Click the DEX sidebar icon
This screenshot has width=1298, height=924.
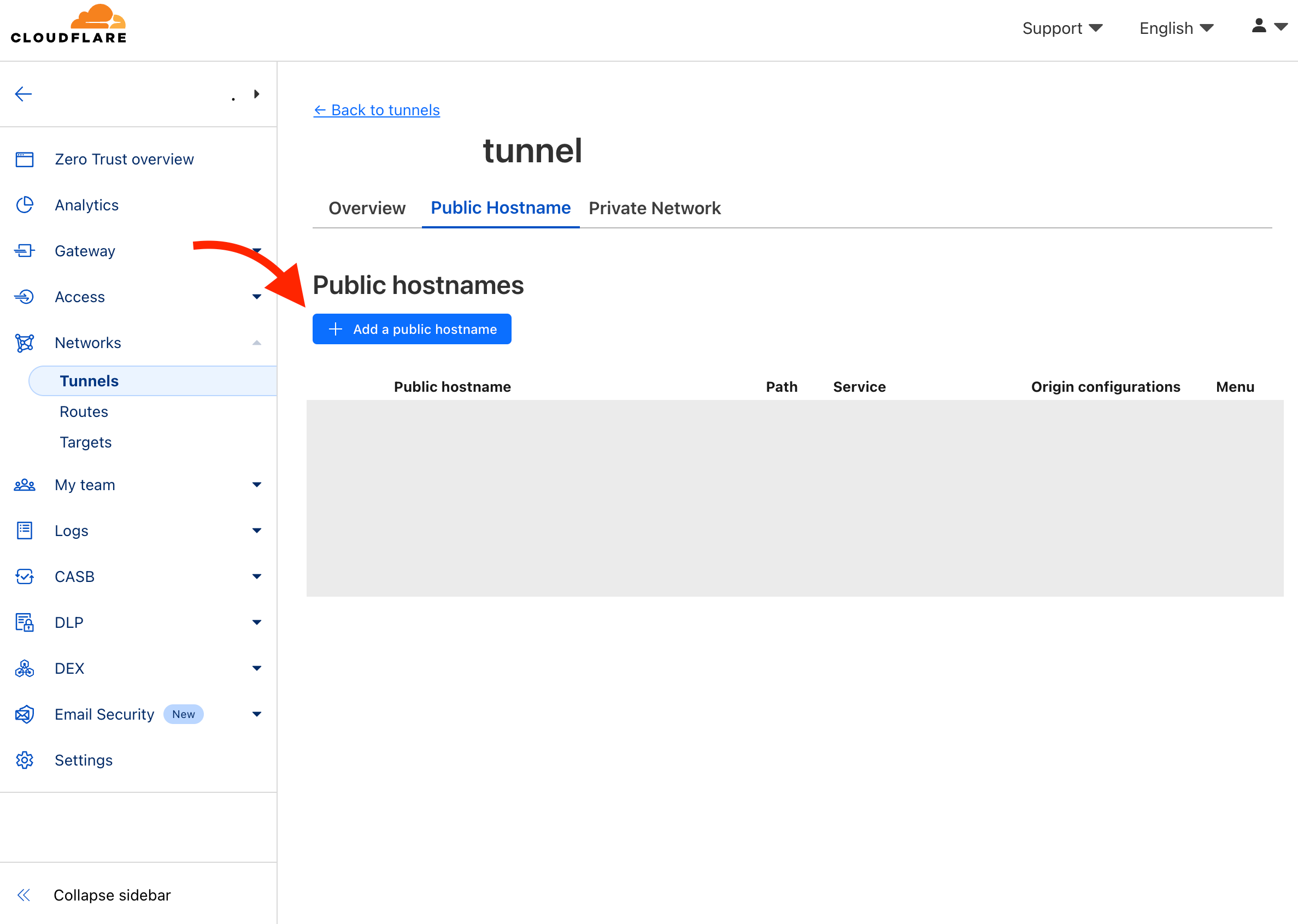25,668
